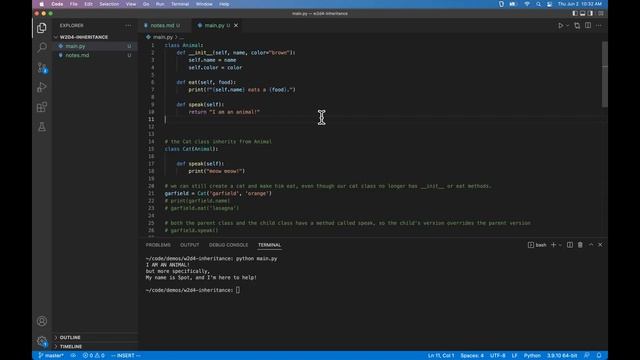Kill terminal with trash icon
Image resolution: width=640 pixels, height=360 pixels.
[x=580, y=245]
